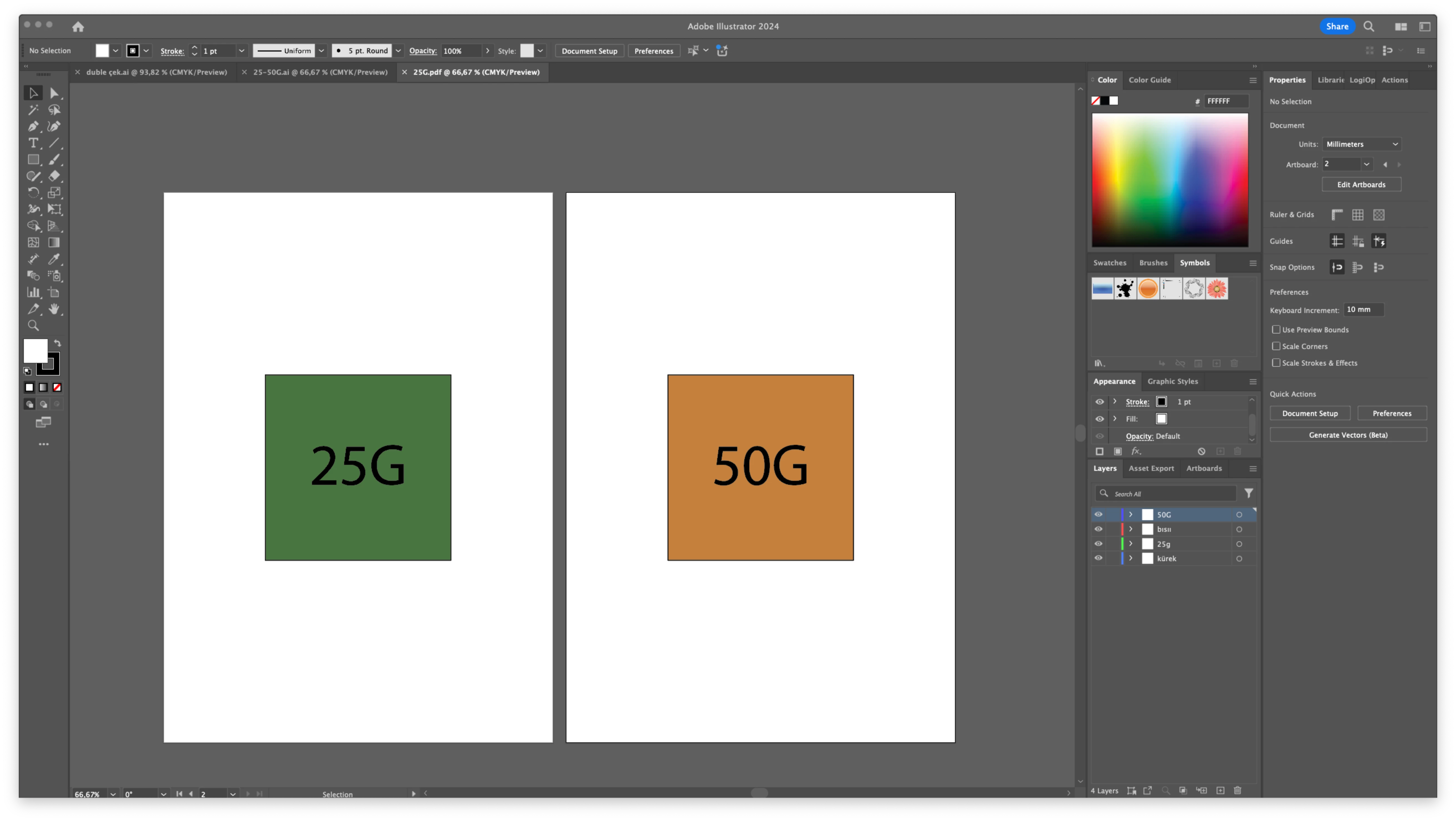Expand the 25g layer

[1130, 543]
